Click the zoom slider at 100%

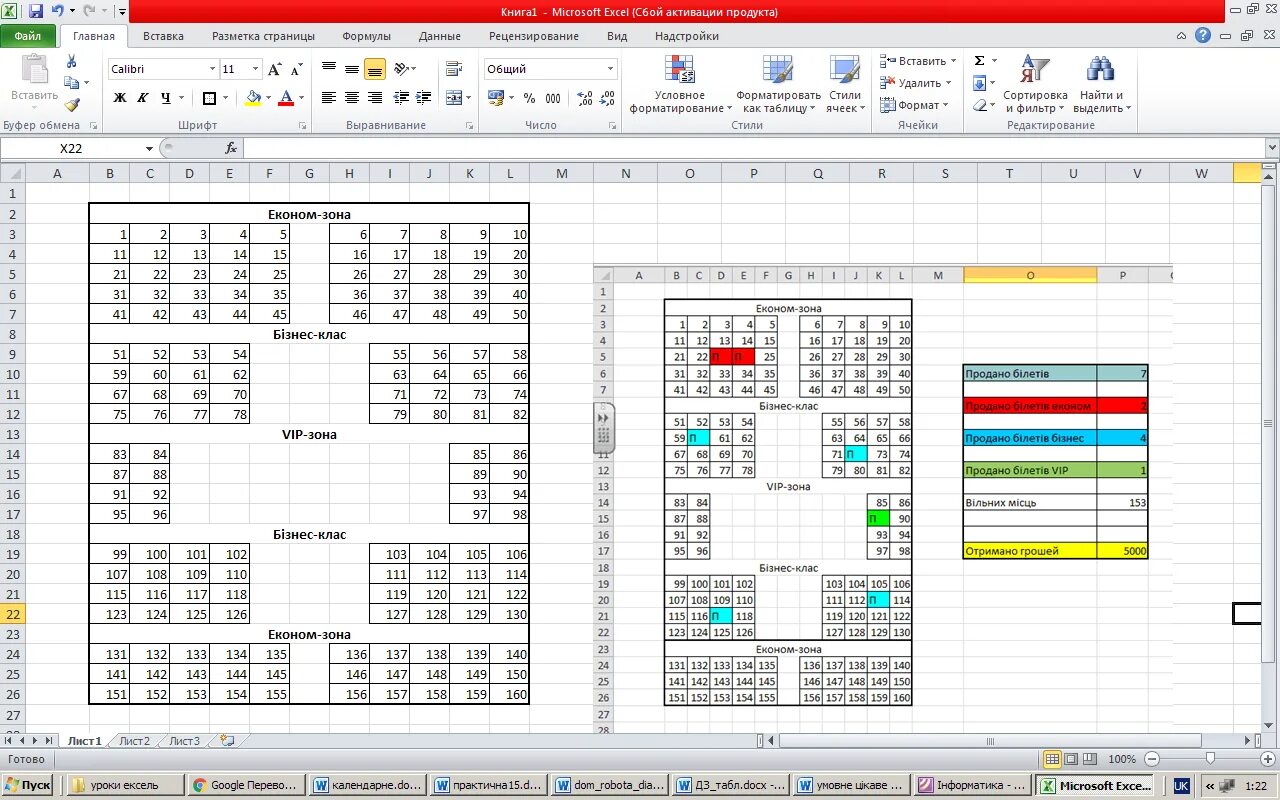click(1210, 759)
